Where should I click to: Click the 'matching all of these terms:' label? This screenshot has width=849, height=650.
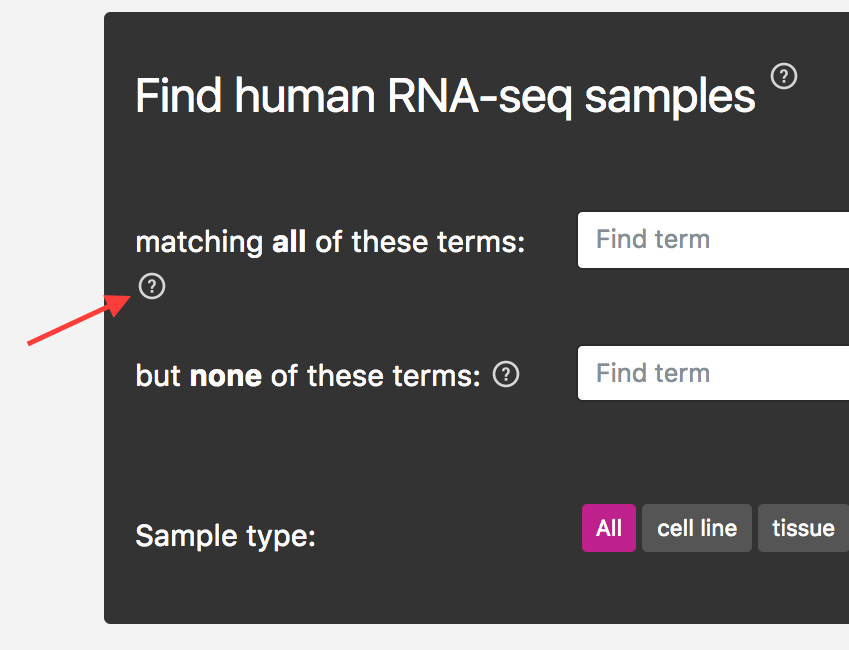pos(330,242)
